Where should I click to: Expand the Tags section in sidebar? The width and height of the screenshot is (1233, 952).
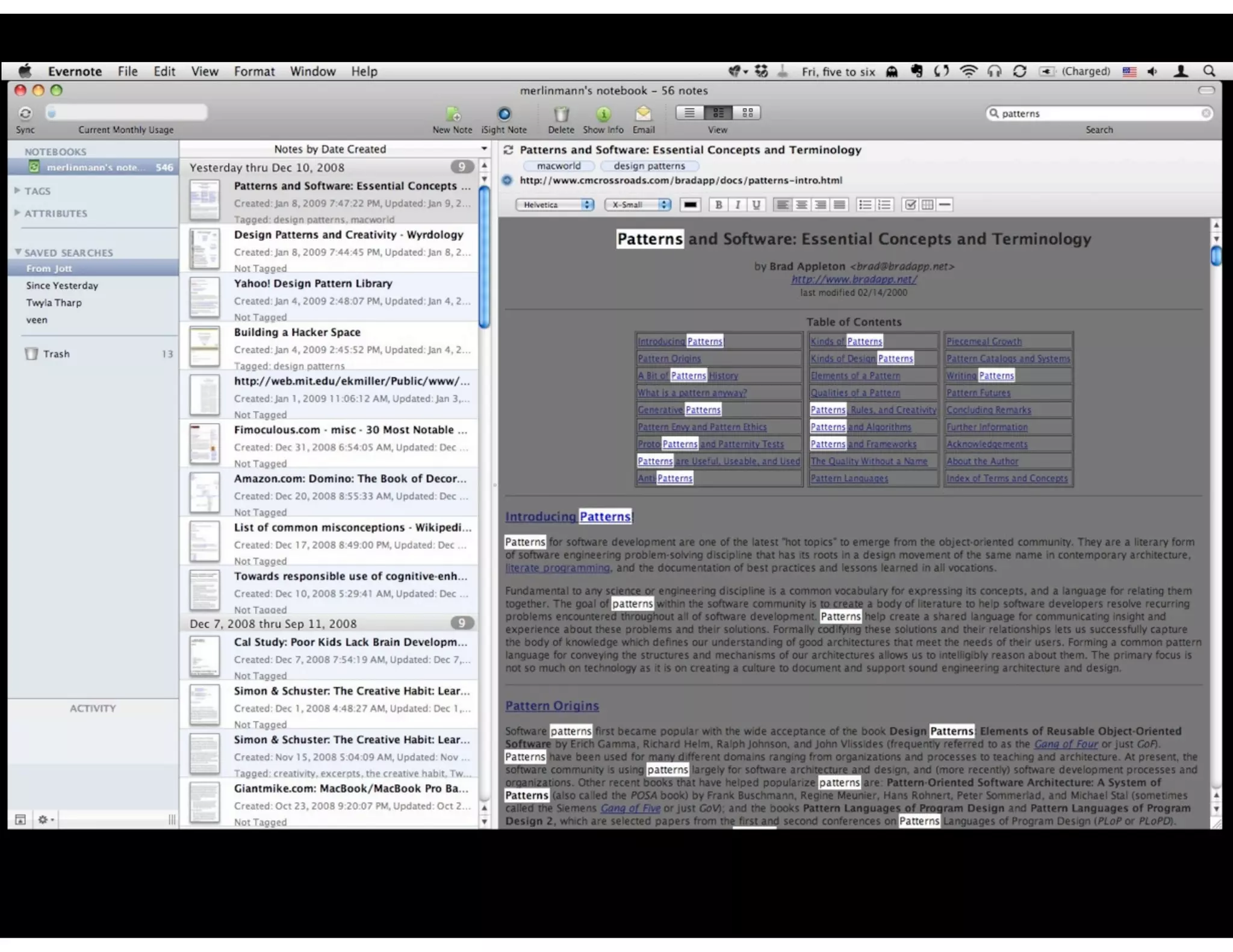(17, 190)
